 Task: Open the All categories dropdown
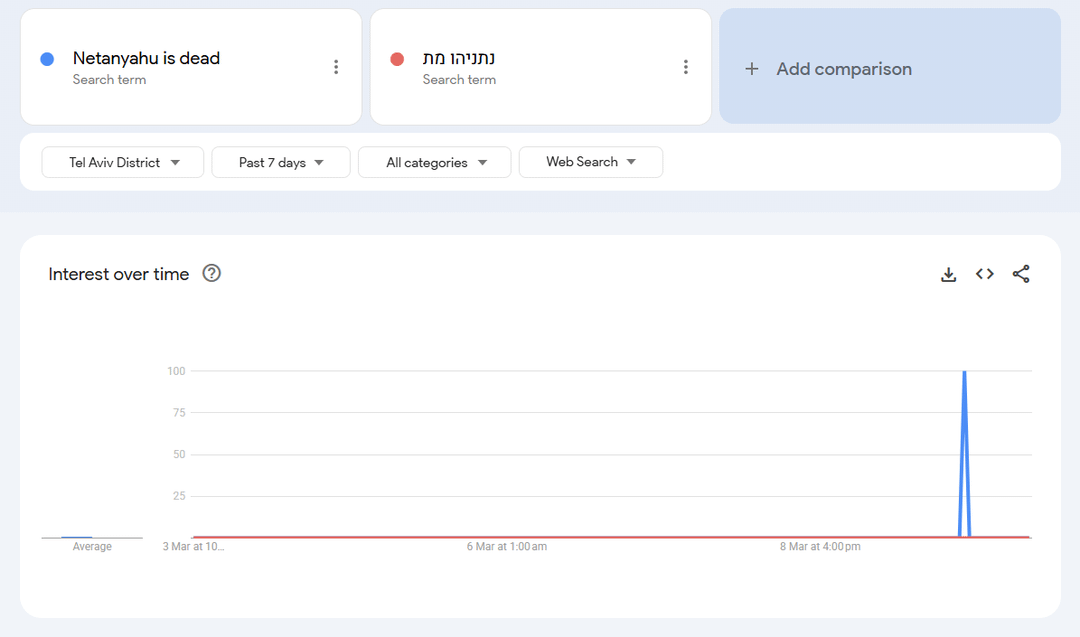(x=435, y=162)
